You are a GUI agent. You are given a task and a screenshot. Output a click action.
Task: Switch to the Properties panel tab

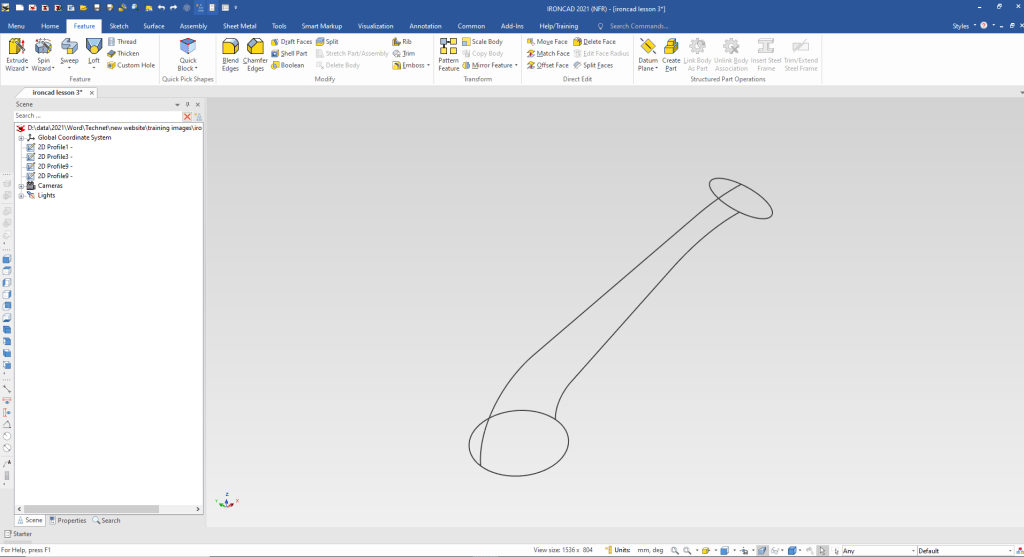point(68,520)
